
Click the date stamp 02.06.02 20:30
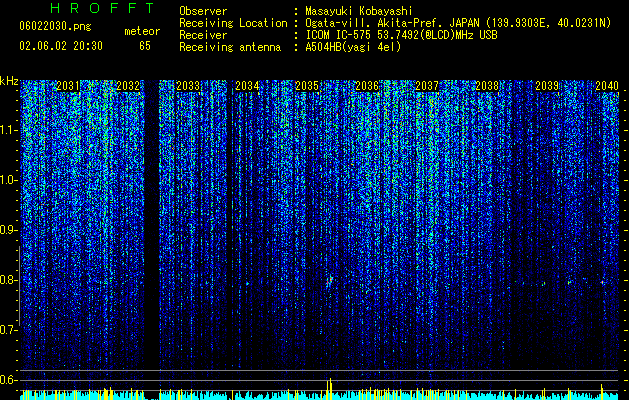coord(61,46)
